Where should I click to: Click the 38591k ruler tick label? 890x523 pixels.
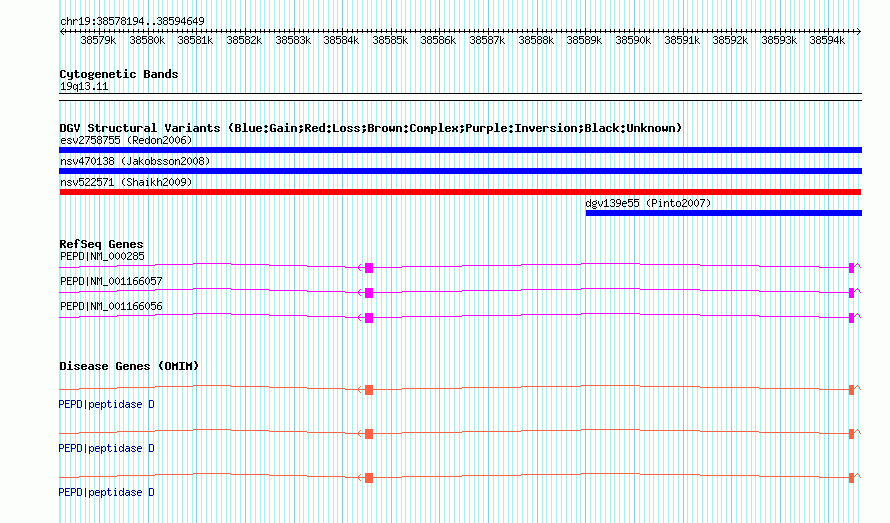click(682, 40)
